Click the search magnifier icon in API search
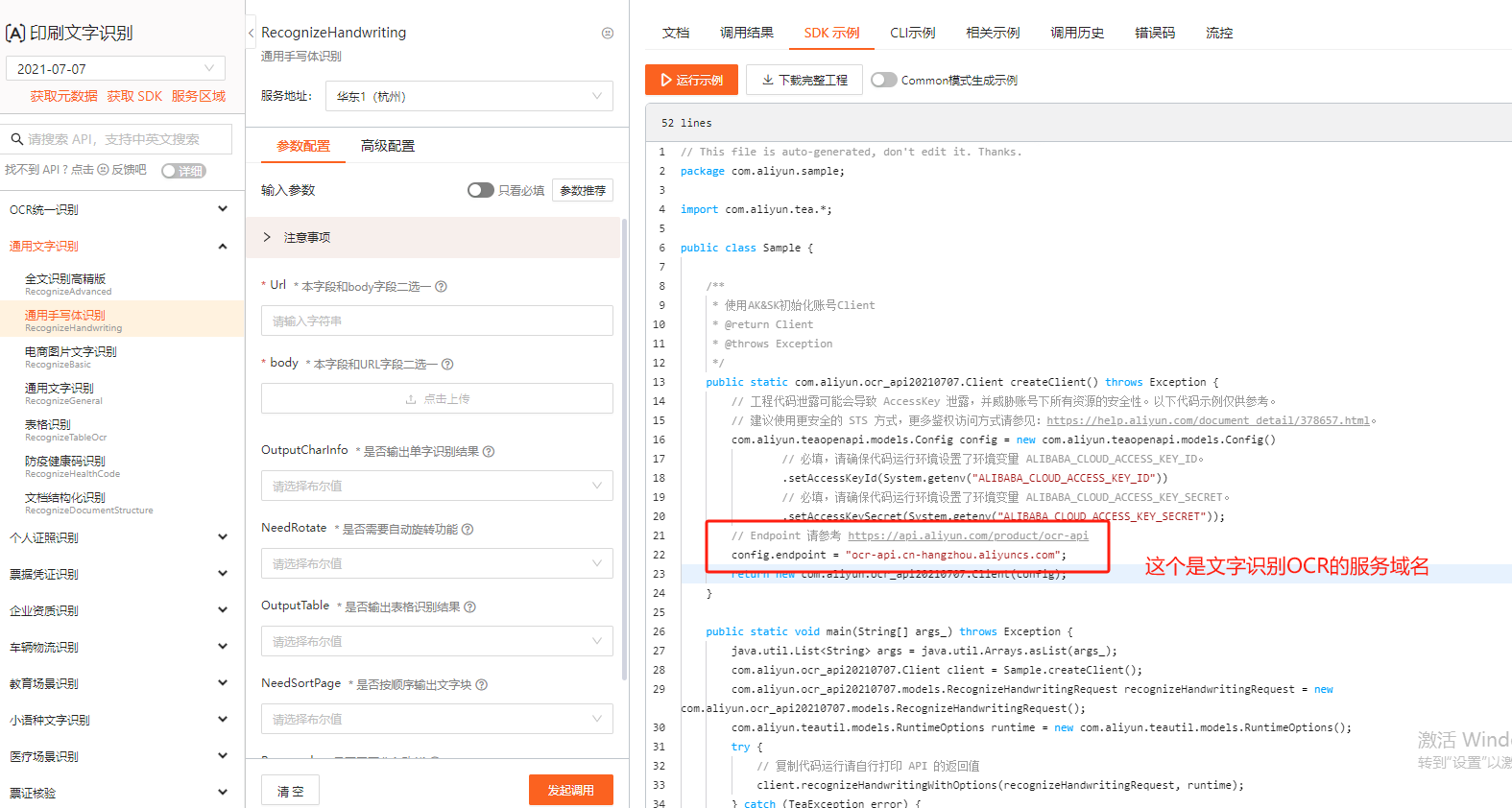 pos(17,139)
